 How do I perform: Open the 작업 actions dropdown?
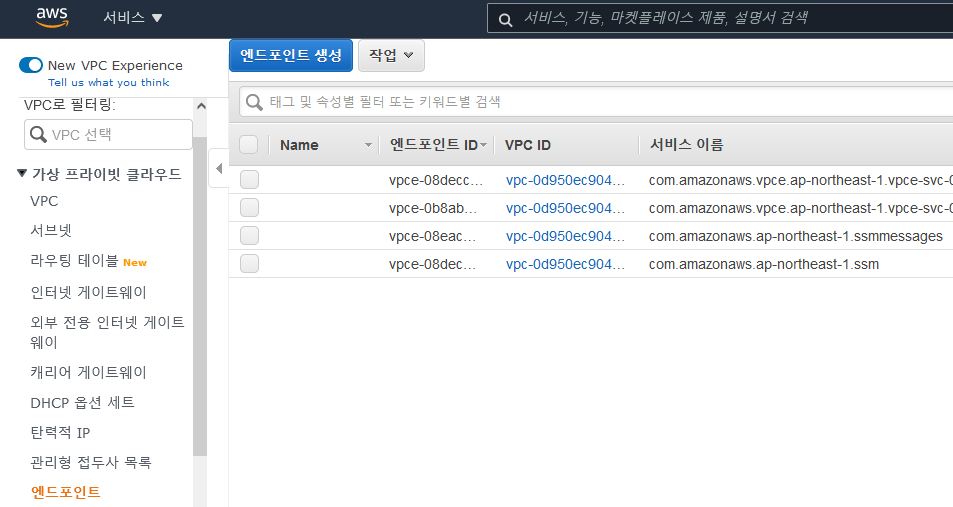391,56
